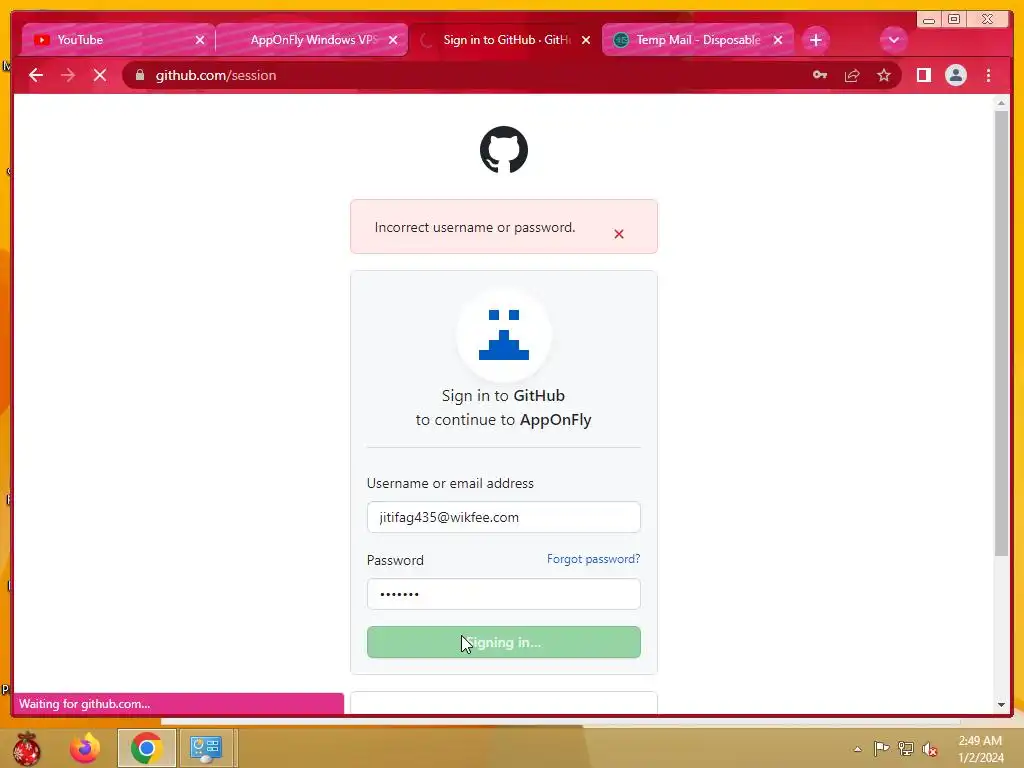Click the Username or email address field
1024x768 pixels.
tap(504, 517)
